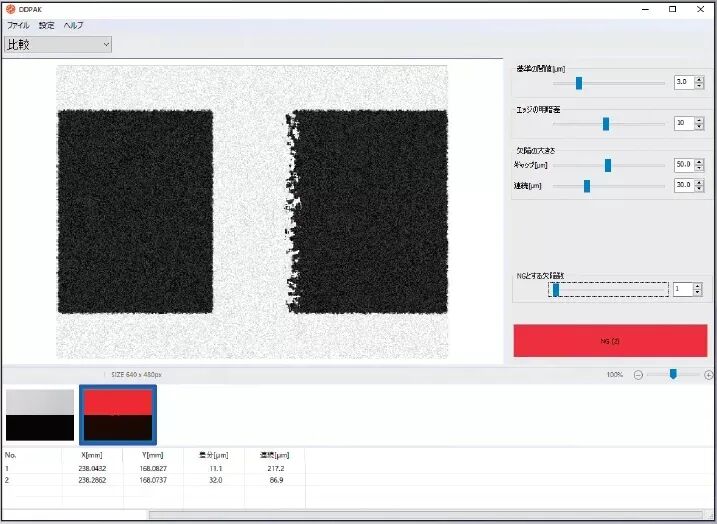Viewport: 717px width, 524px height.
Task: Click the DDPAK app icon in title bar
Action: tap(11, 9)
